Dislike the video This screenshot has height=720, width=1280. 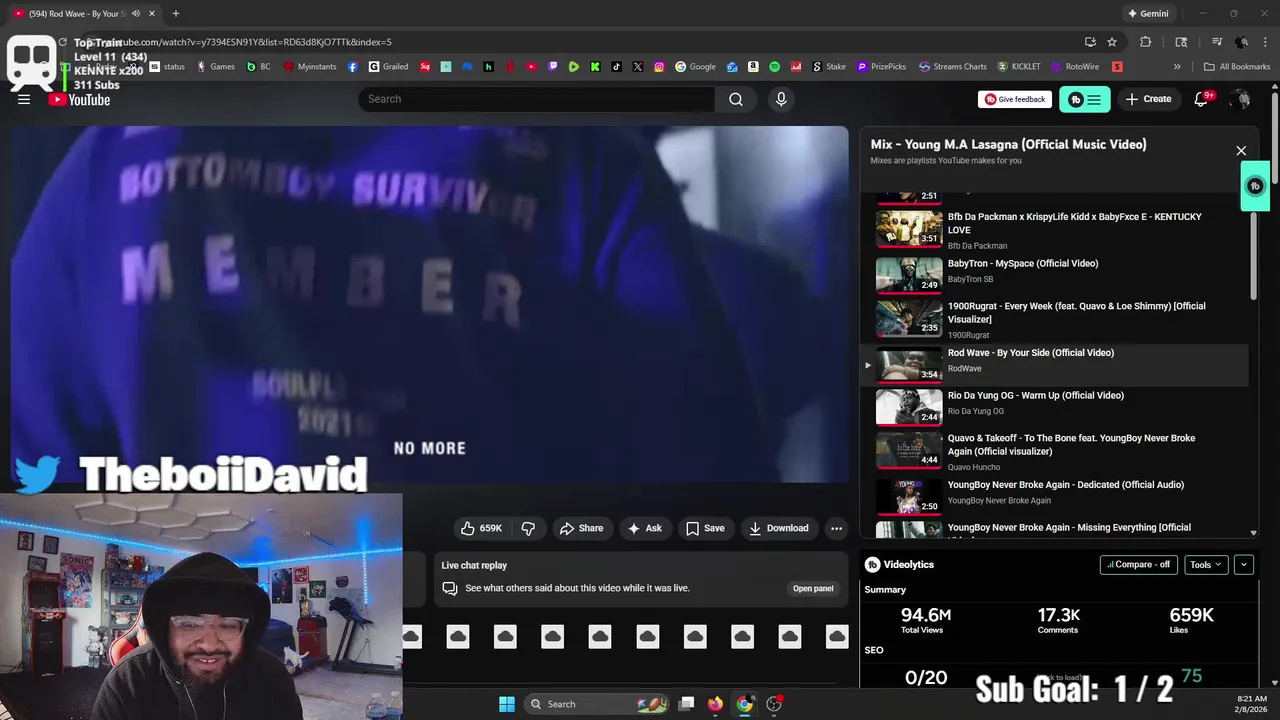coord(528,528)
